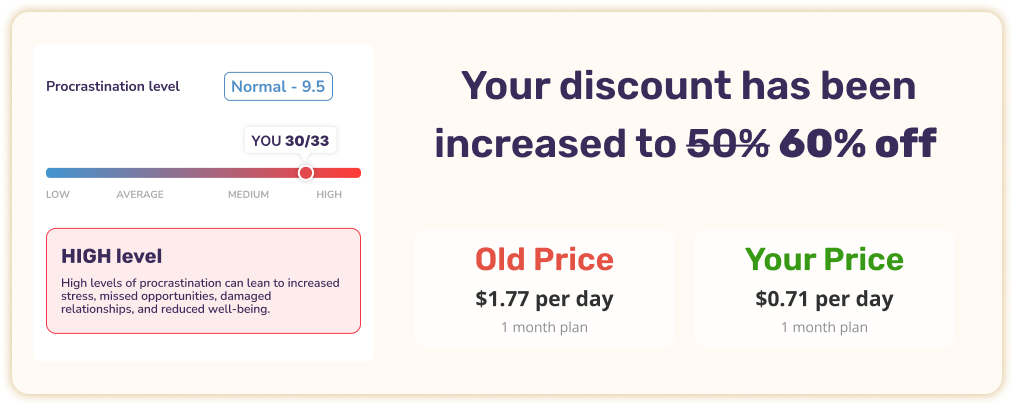
Task: Click the red procrastination slider handle
Action: (306, 173)
